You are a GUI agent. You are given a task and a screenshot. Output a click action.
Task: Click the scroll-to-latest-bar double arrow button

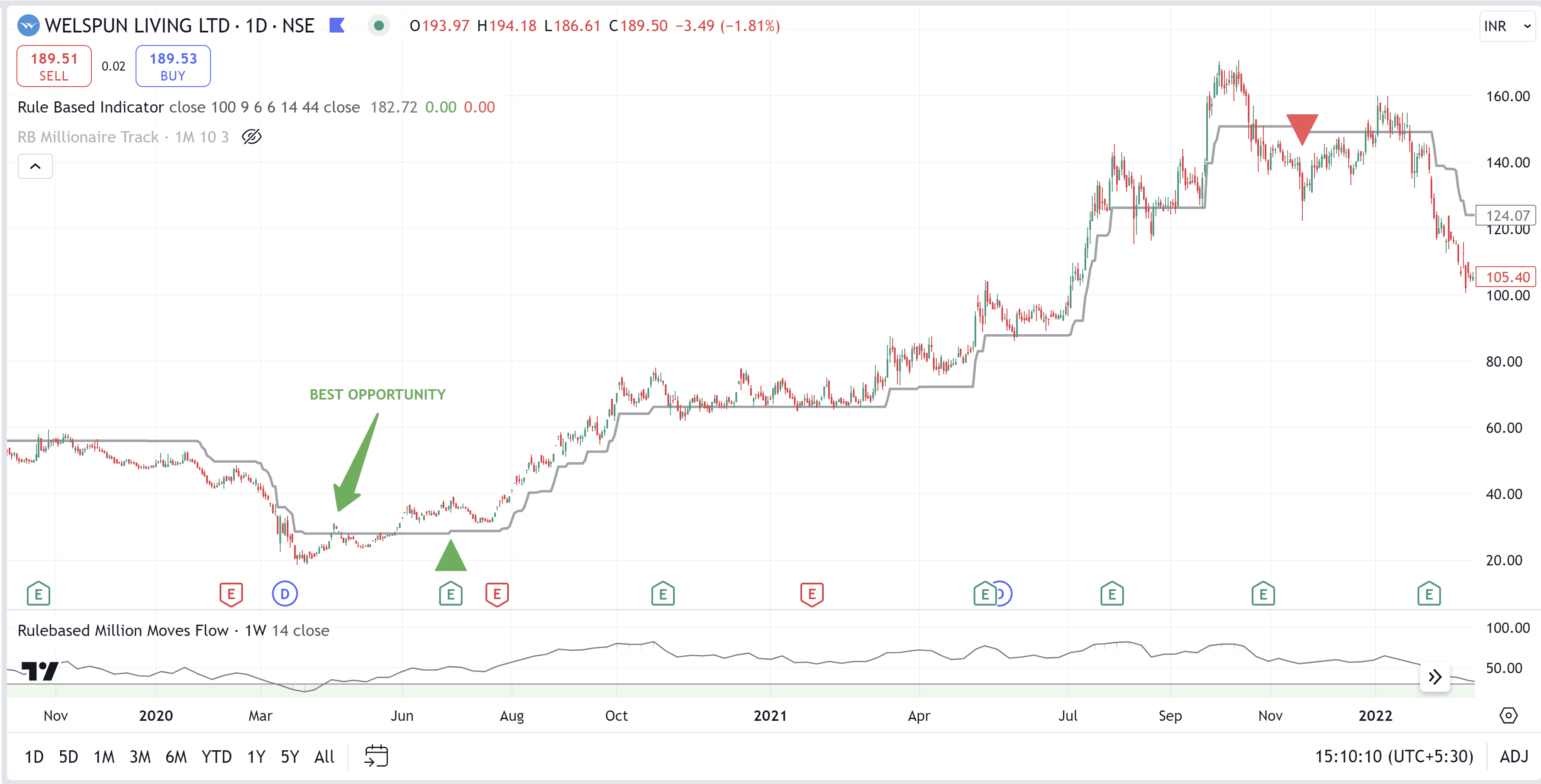(1434, 677)
